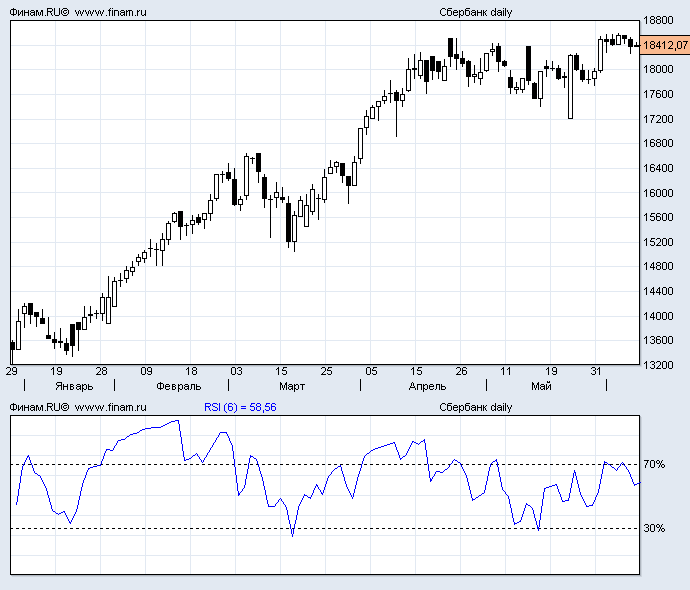Viewport: 690px width, 590px height.
Task: Click the date axis label 25
Action: pos(327,371)
